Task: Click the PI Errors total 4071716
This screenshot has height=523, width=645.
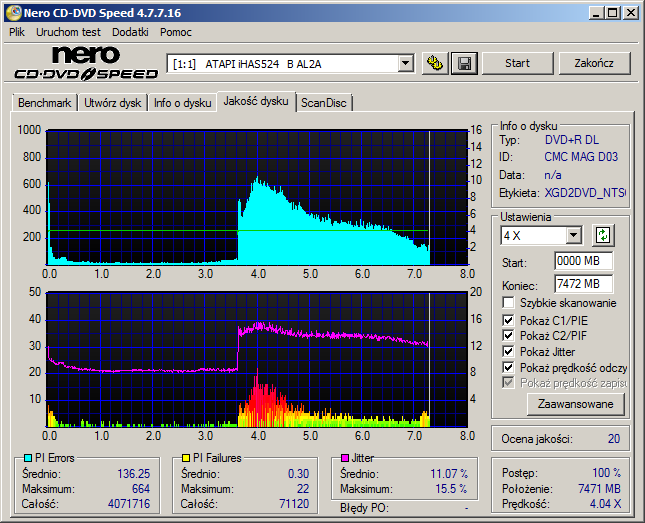Action: click(129, 504)
